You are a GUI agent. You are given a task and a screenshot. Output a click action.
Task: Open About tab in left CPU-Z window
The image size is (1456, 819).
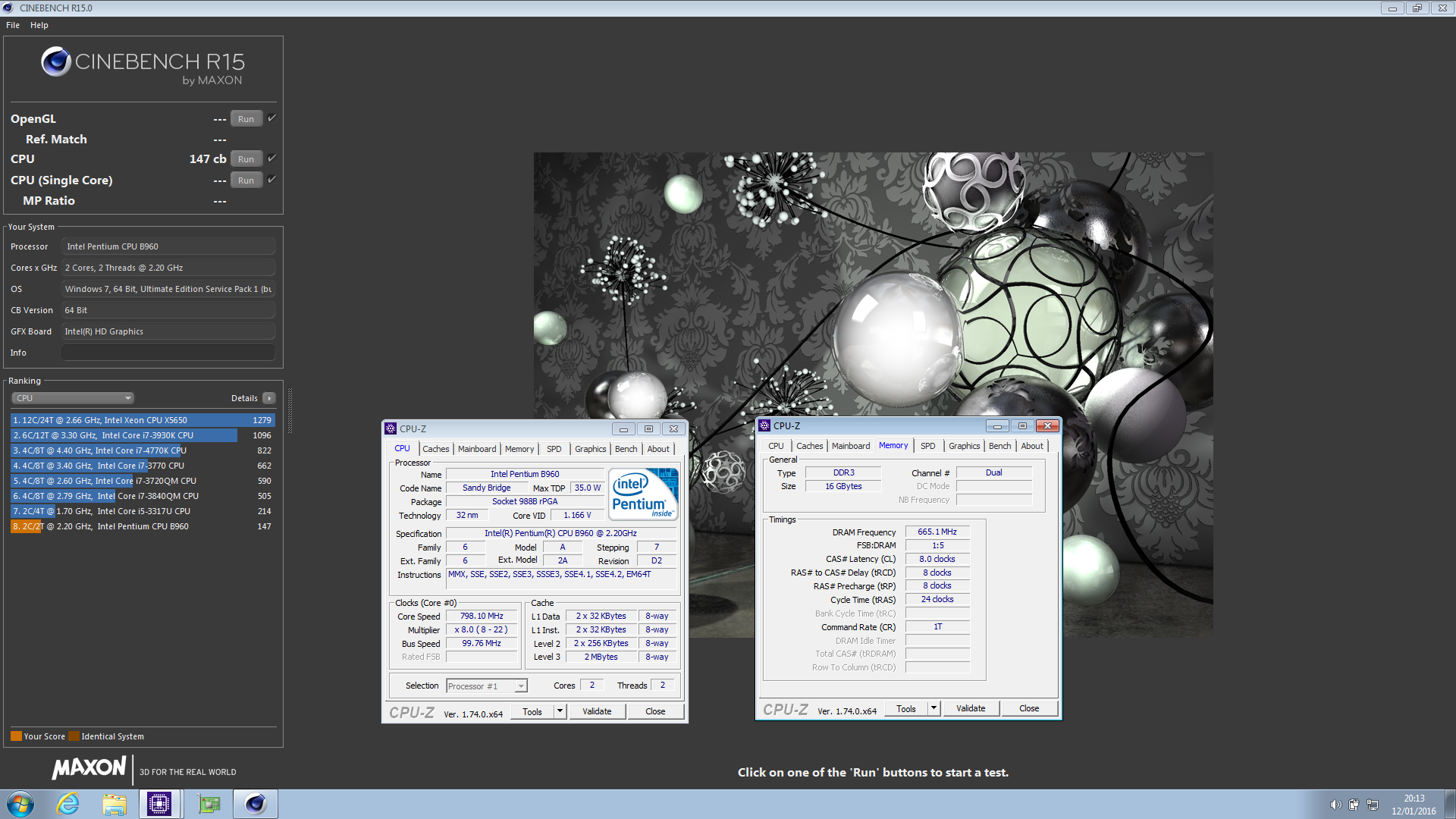(x=658, y=449)
